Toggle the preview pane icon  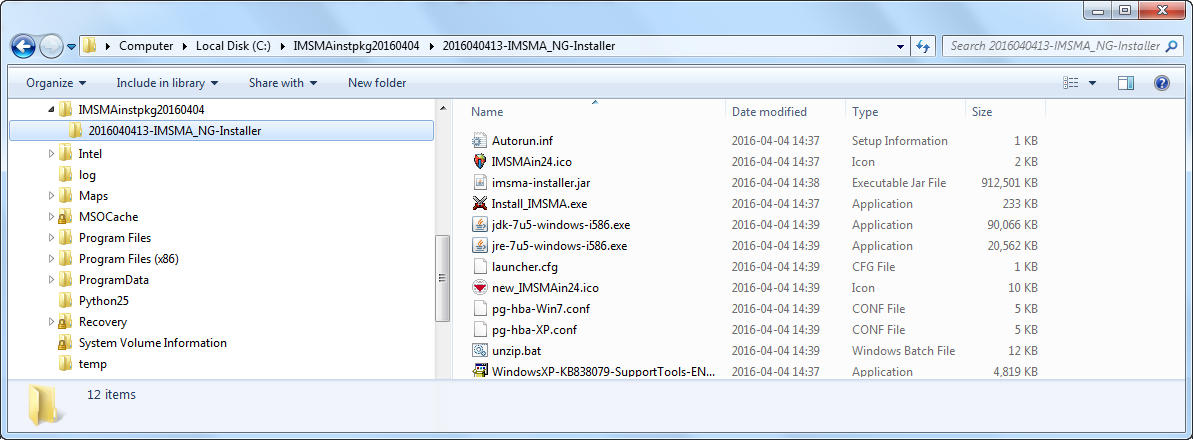coord(1126,83)
